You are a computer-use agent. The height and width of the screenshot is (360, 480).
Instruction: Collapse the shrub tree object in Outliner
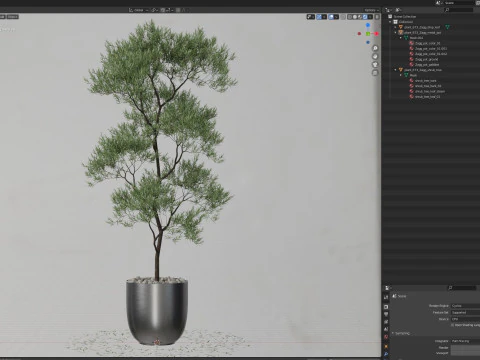click(x=396, y=70)
